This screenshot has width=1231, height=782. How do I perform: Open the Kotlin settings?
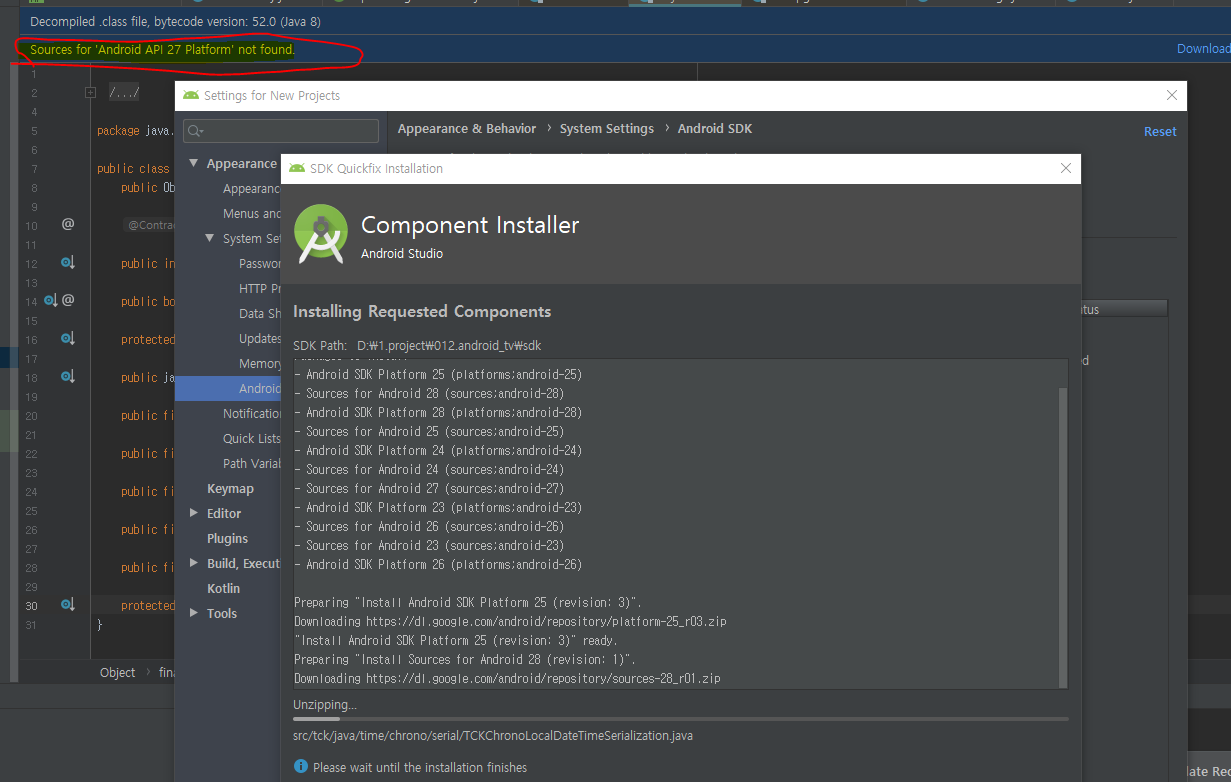pos(223,588)
